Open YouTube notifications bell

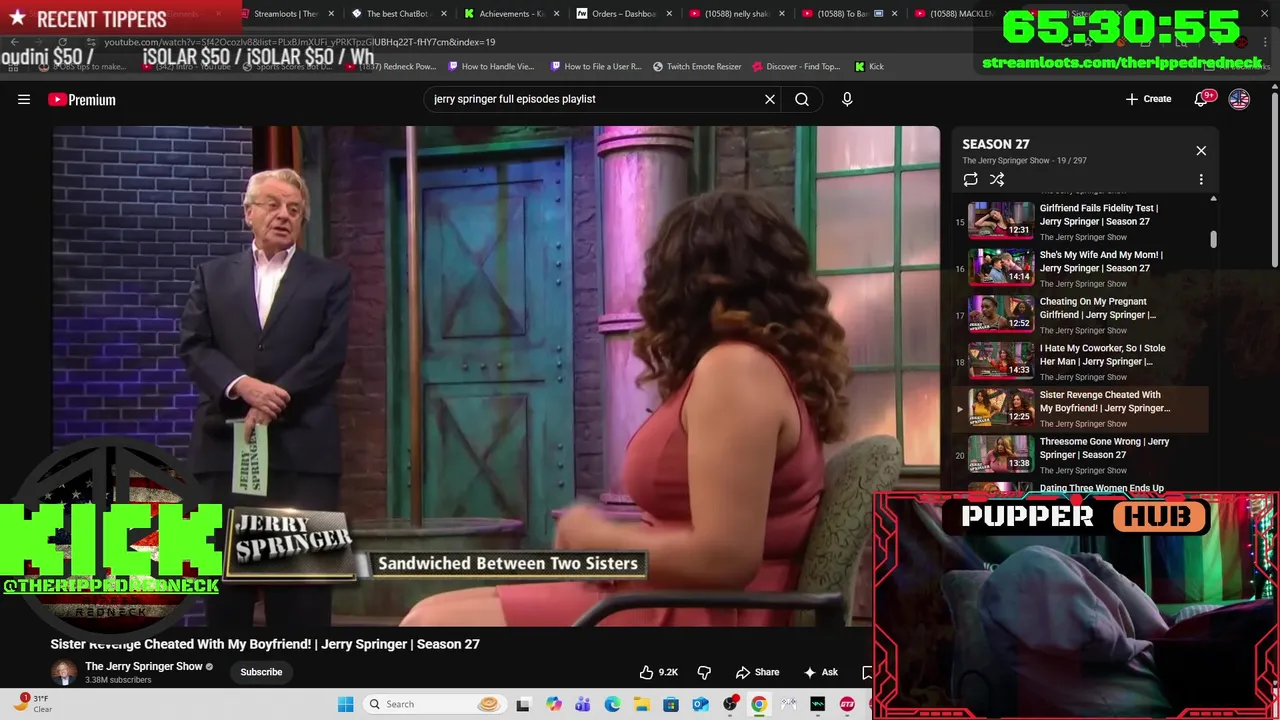[x=1202, y=99]
